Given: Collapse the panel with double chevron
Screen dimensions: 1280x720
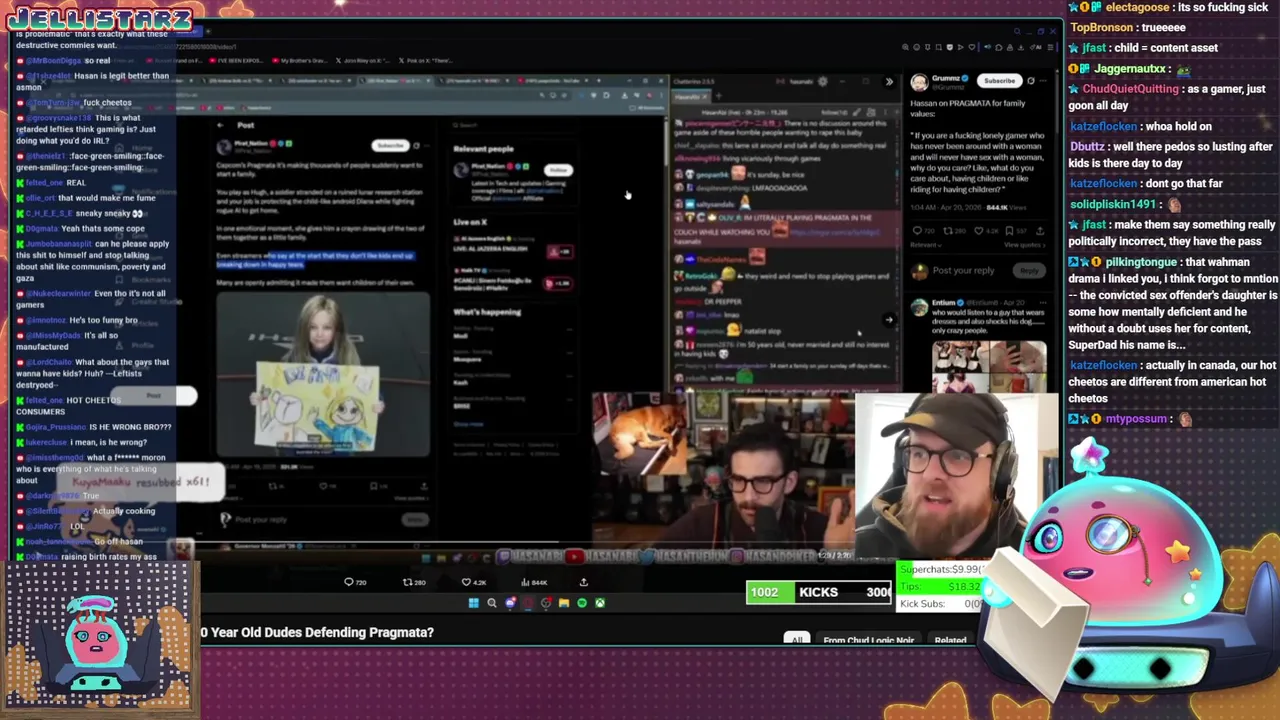Looking at the screenshot, I should point(889,82).
